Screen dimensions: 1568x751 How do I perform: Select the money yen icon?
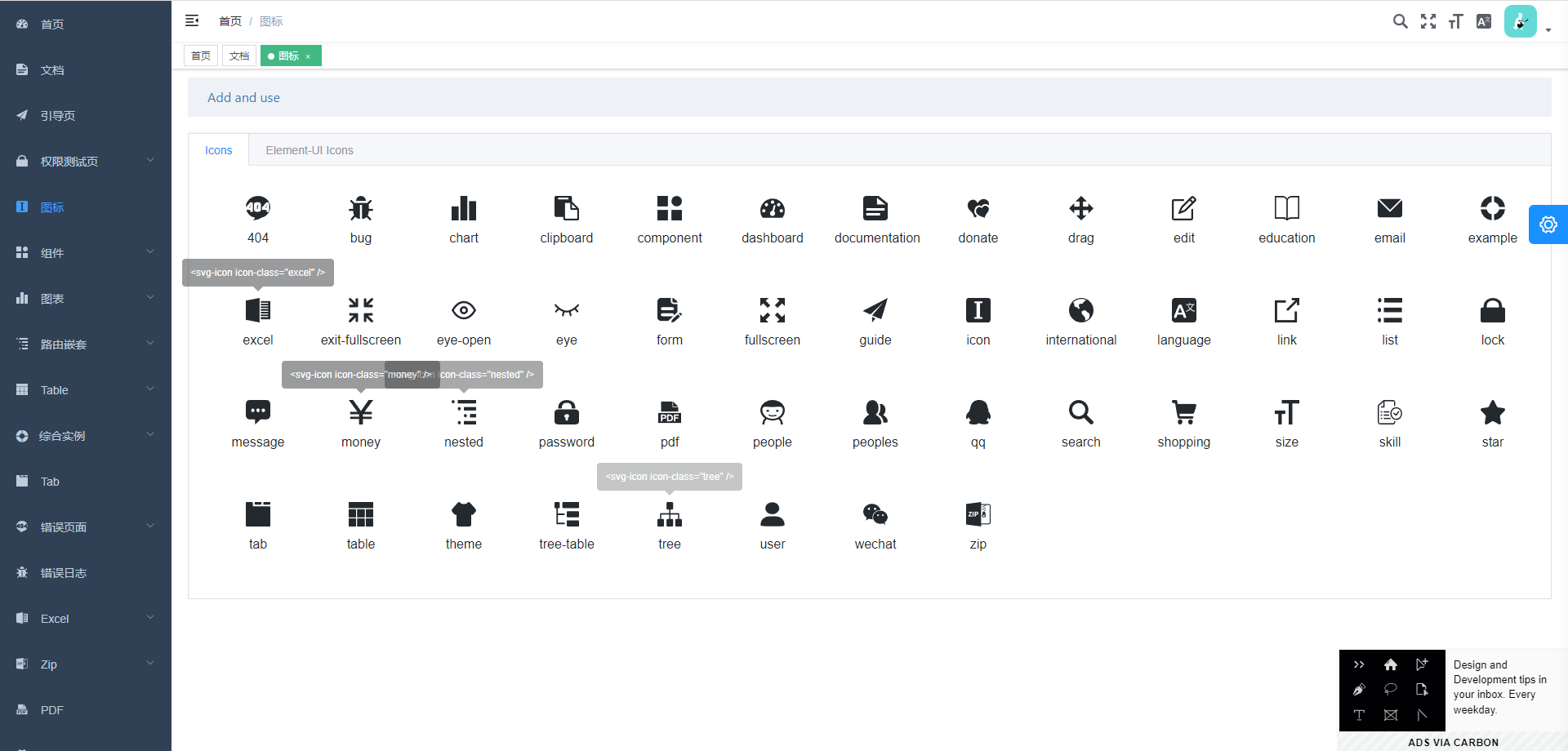[361, 412]
